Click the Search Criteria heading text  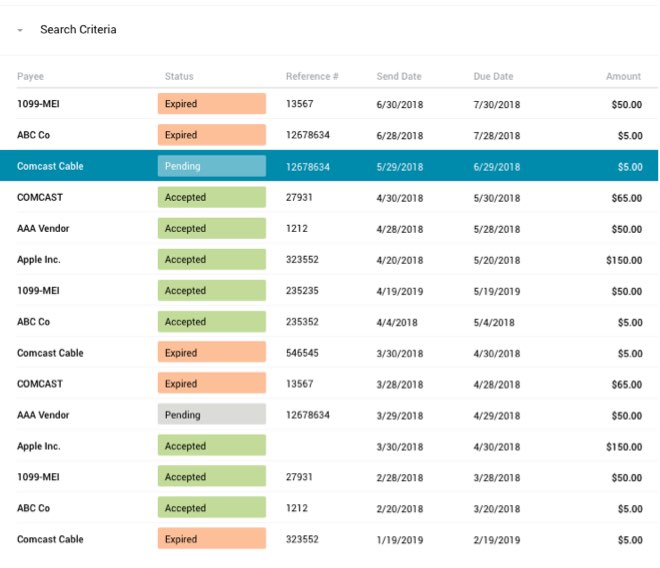click(78, 30)
